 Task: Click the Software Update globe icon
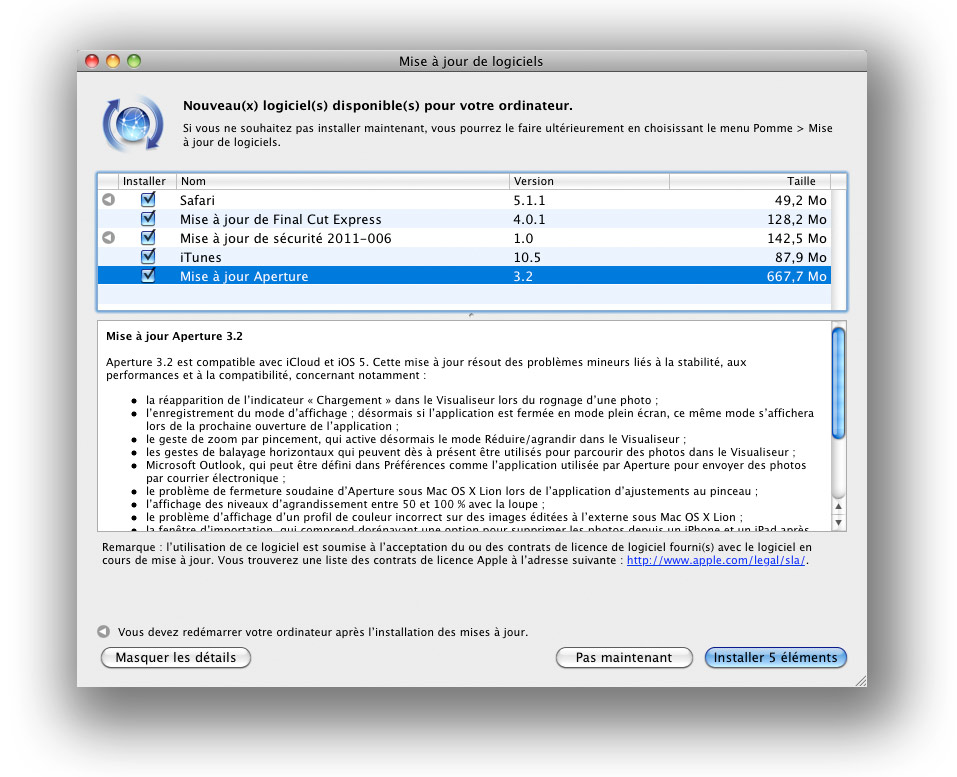coord(133,124)
